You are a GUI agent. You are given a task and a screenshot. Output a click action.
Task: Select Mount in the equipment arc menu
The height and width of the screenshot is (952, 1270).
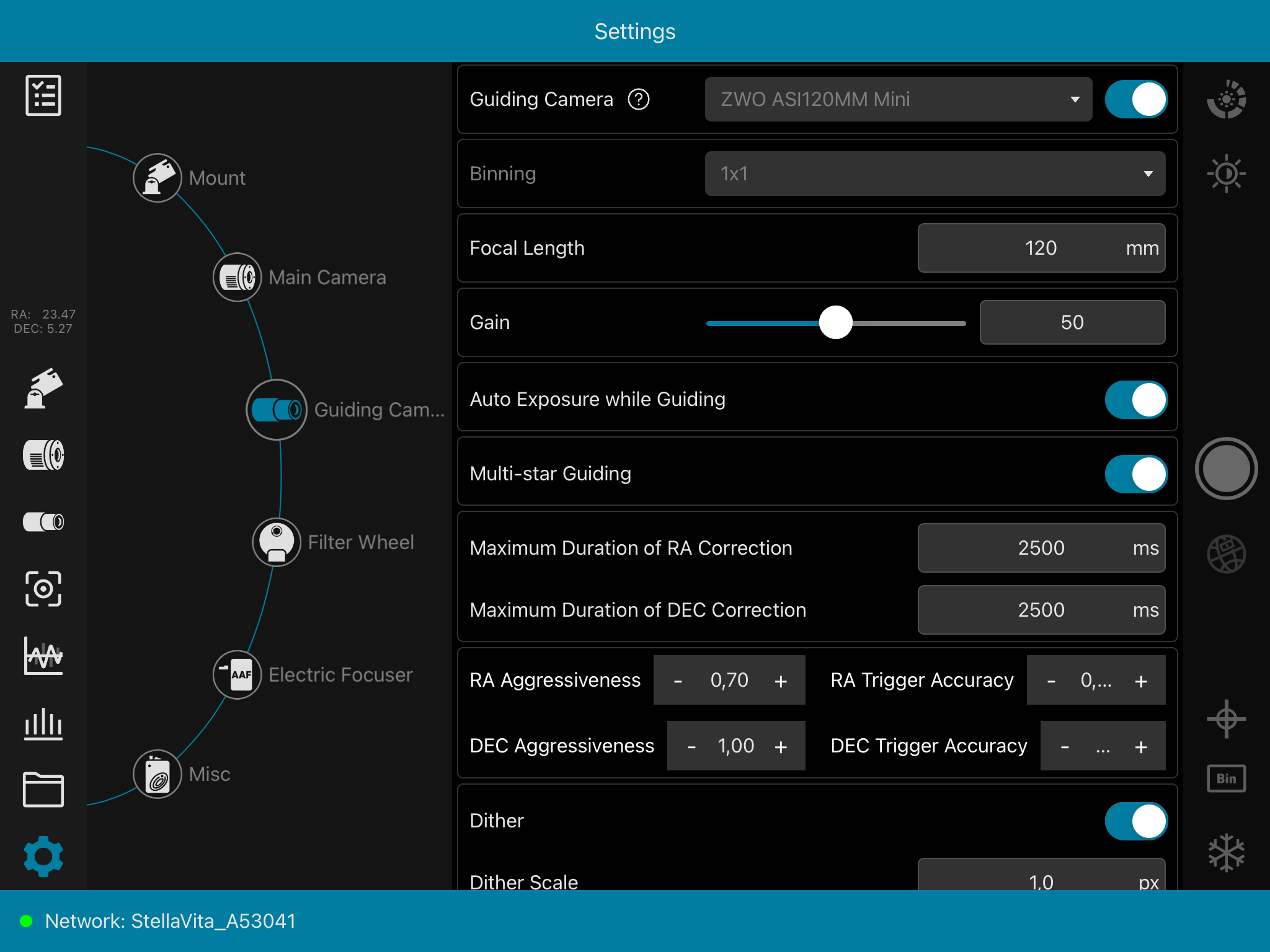pyautogui.click(x=158, y=178)
